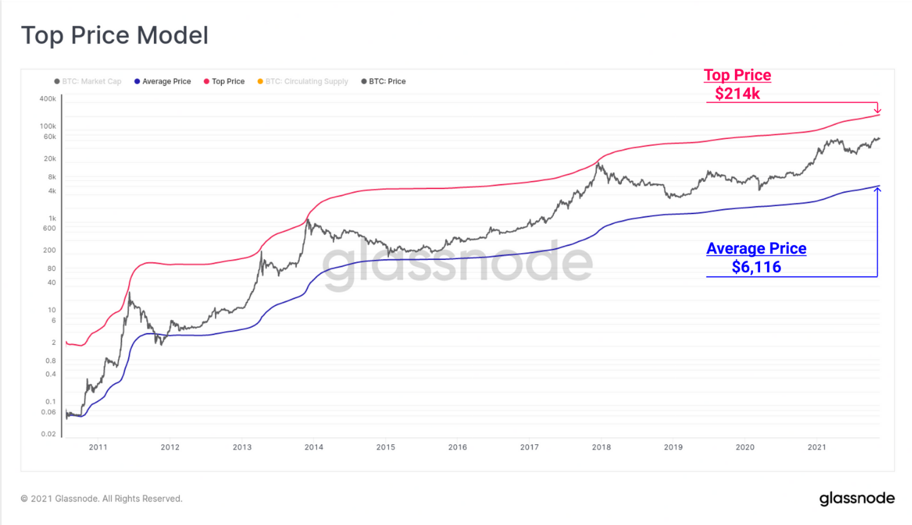
Task: Click the blue arrow tip at Average Price line
Action: pos(877,189)
